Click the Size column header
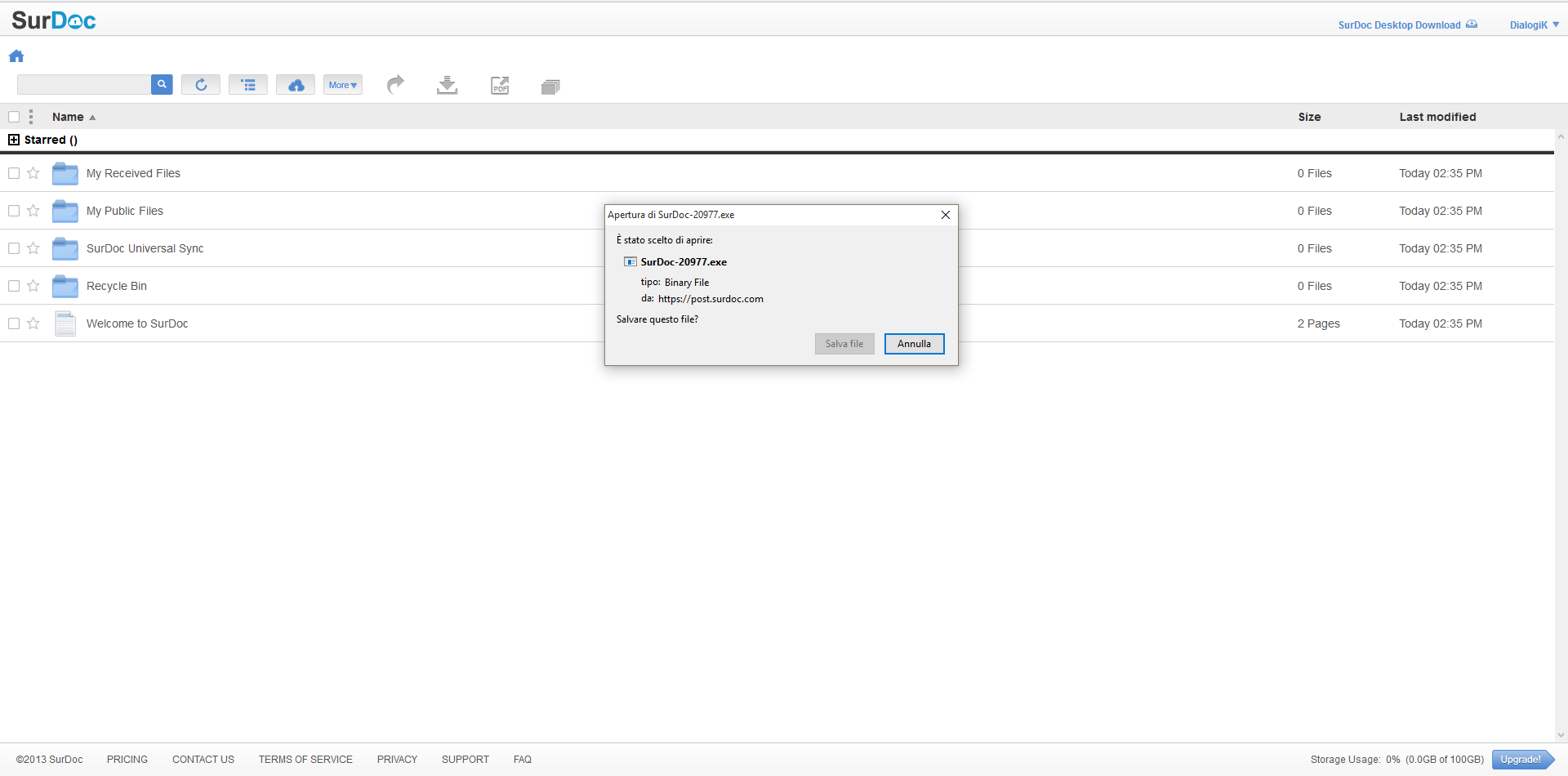 (1309, 117)
